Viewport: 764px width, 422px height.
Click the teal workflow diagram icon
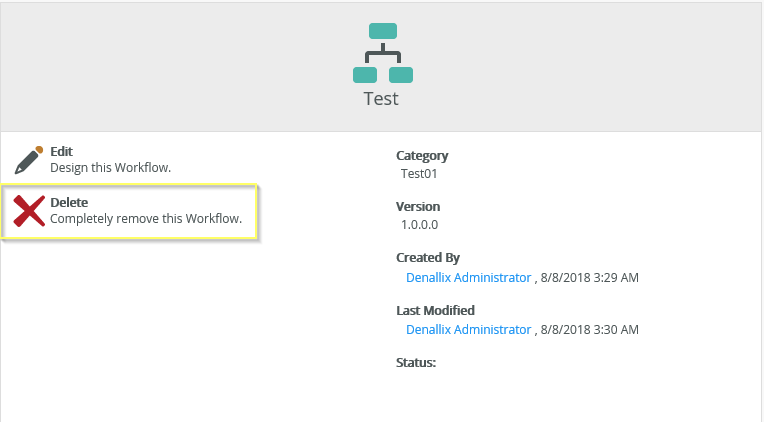pos(382,53)
